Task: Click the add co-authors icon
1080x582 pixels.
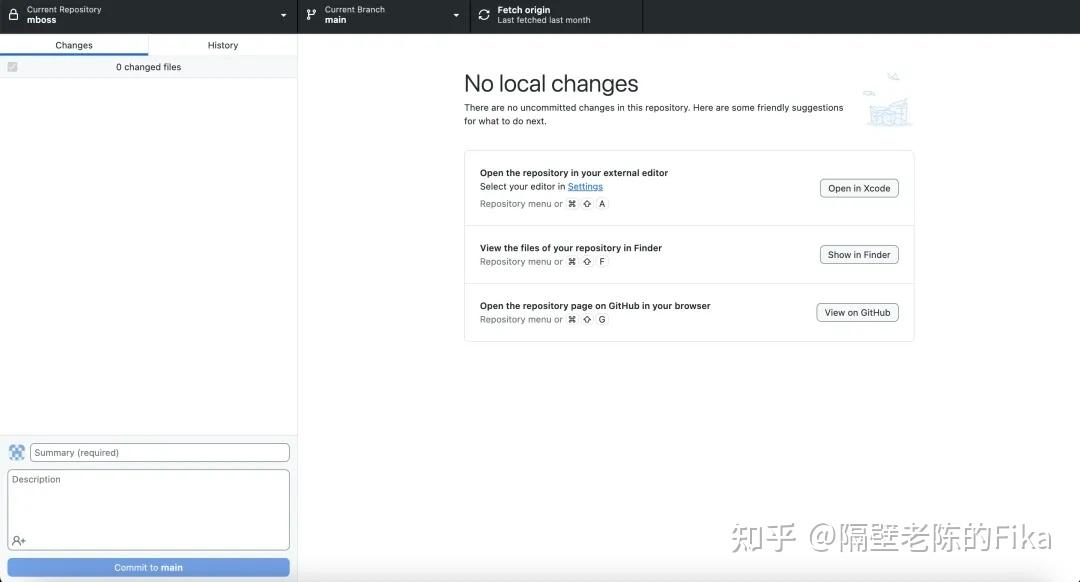Action: (19, 540)
